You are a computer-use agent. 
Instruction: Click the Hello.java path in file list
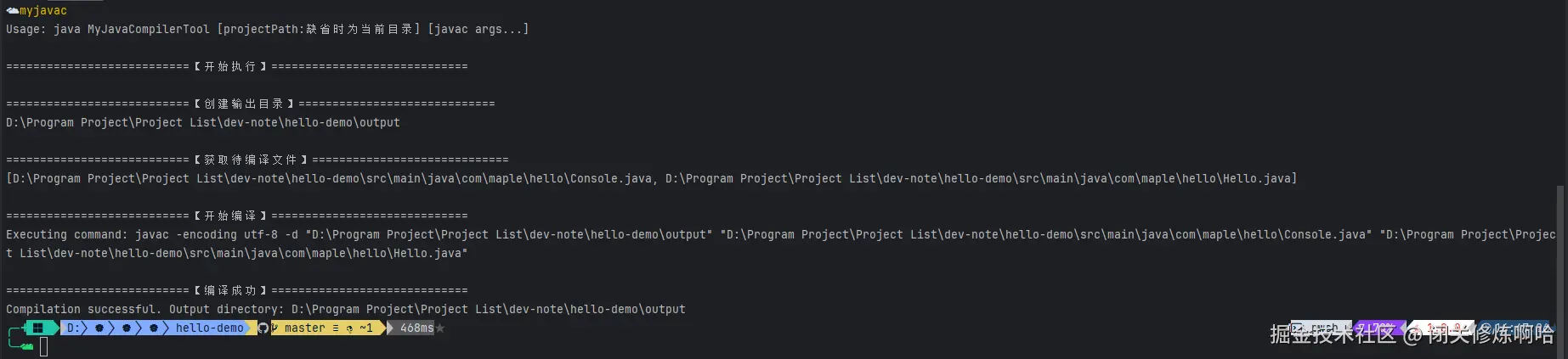pos(981,178)
